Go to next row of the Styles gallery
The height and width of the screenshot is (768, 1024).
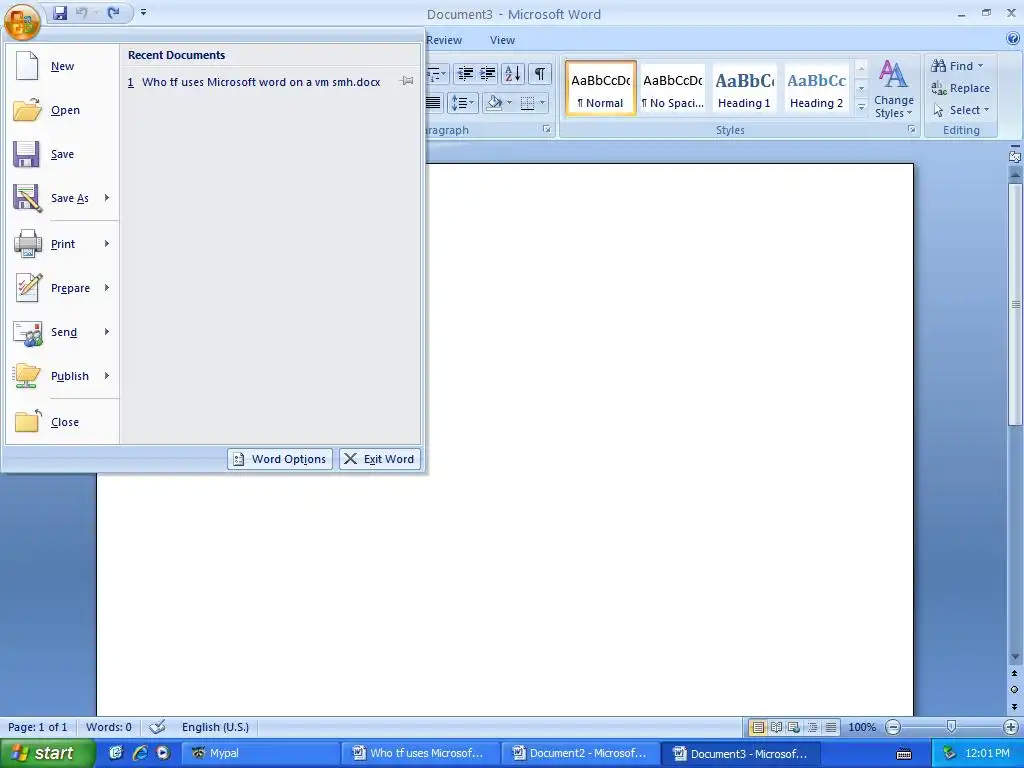point(861,88)
